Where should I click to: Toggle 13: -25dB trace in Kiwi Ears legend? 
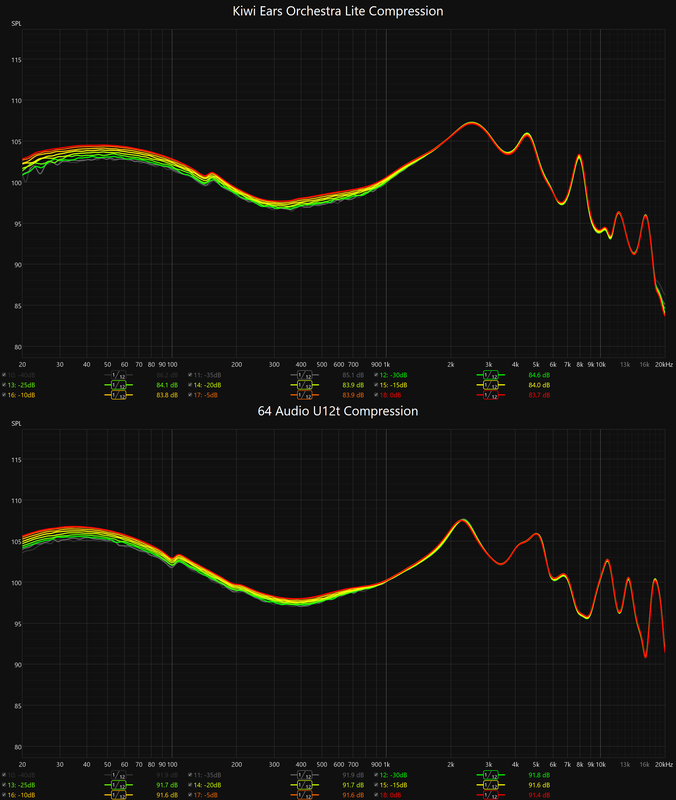(4, 385)
